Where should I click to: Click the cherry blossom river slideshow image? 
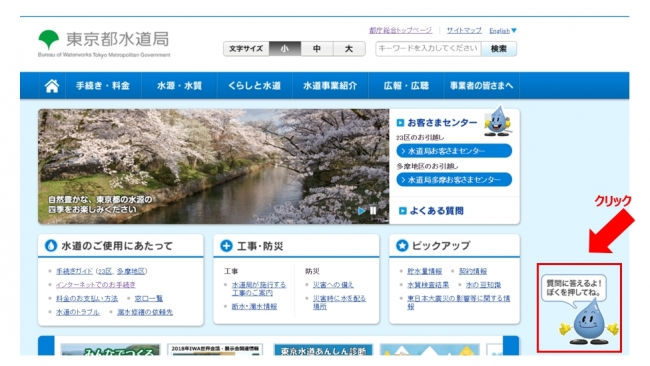point(213,166)
